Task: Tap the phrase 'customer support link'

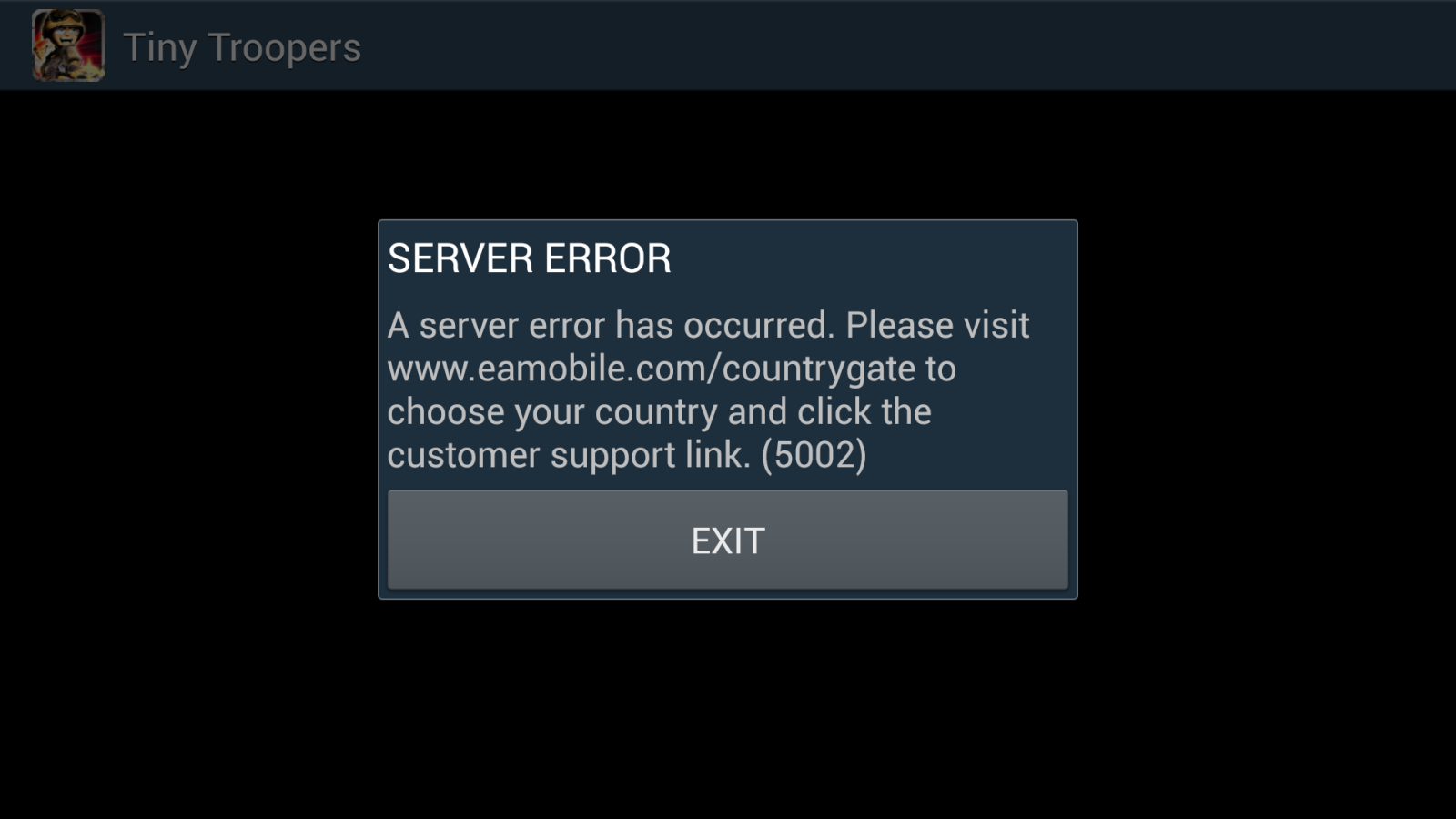Action: pyautogui.click(x=569, y=455)
